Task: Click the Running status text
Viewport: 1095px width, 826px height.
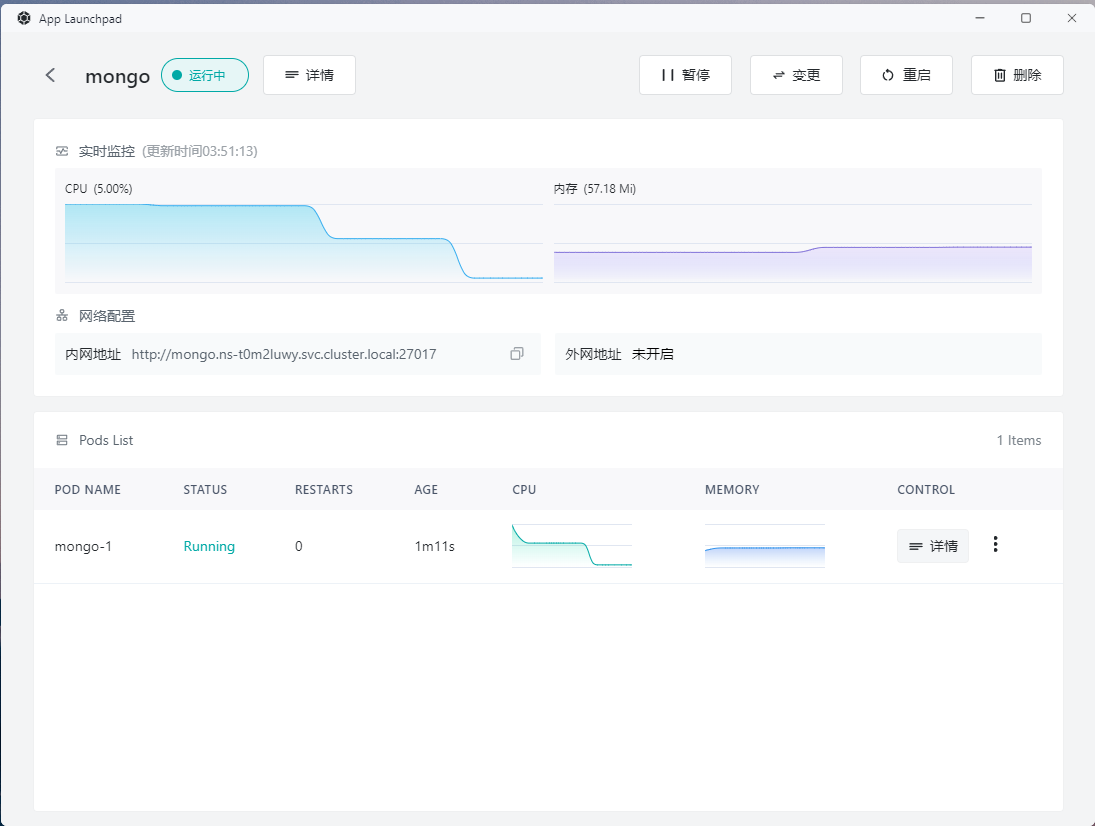Action: click(209, 546)
